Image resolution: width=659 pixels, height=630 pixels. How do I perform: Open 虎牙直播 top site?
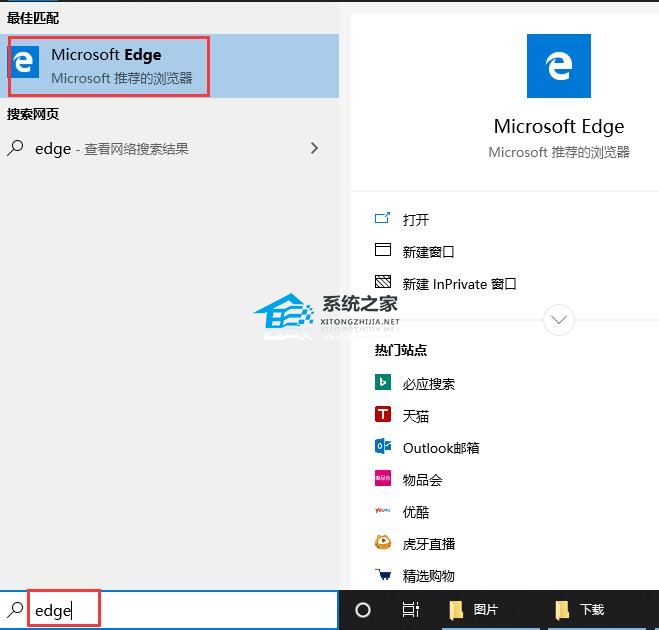[429, 544]
